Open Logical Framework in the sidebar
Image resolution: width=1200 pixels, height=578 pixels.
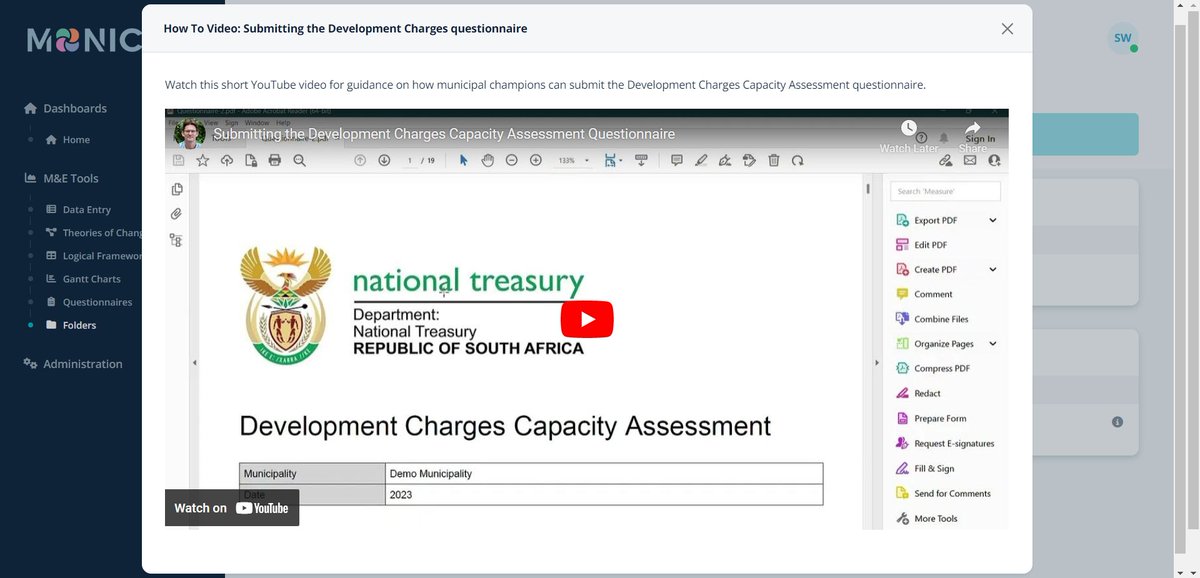94,256
